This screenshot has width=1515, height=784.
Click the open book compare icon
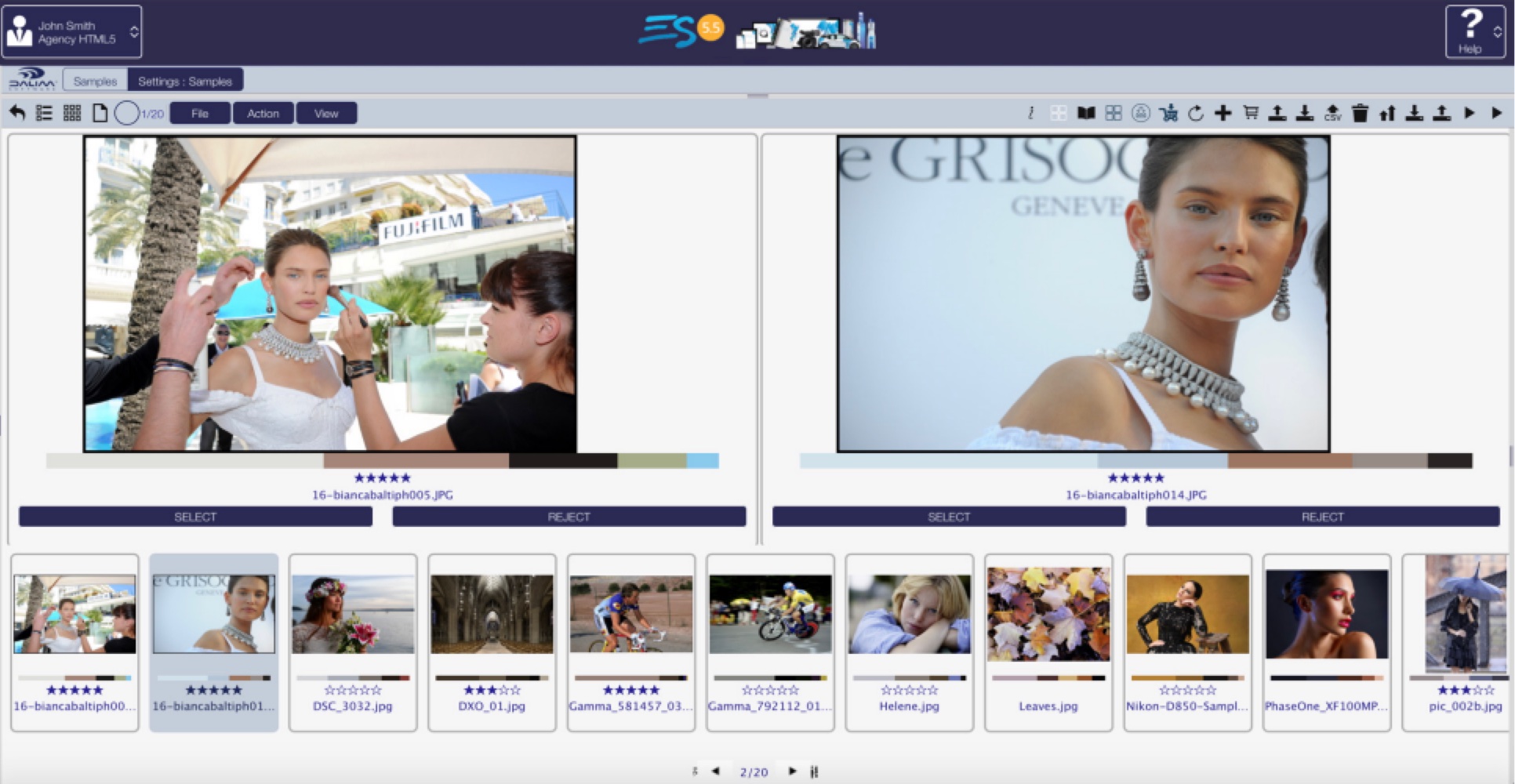[1086, 113]
